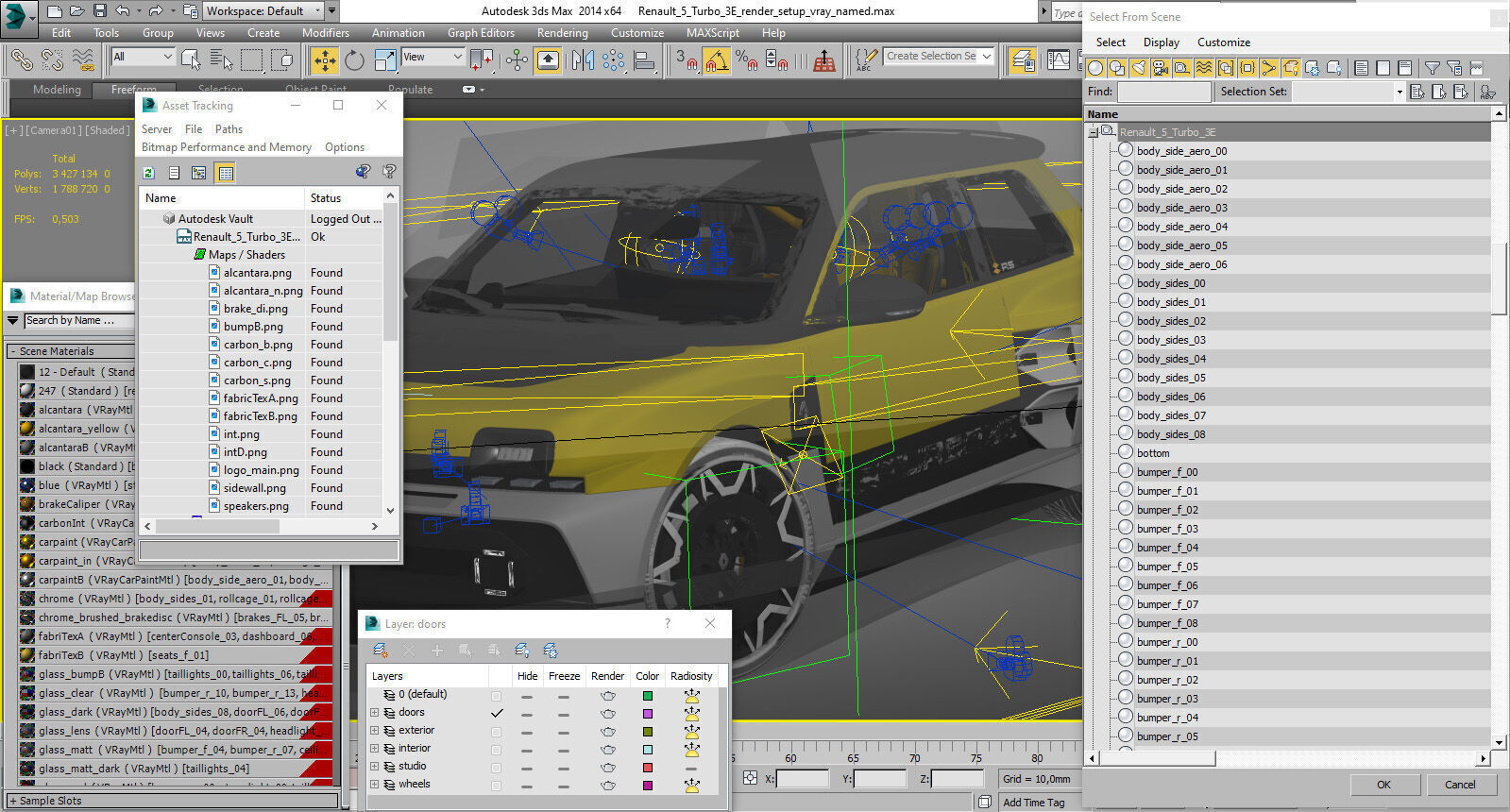Collapse the Scene Materials rollout

[x=13, y=351]
